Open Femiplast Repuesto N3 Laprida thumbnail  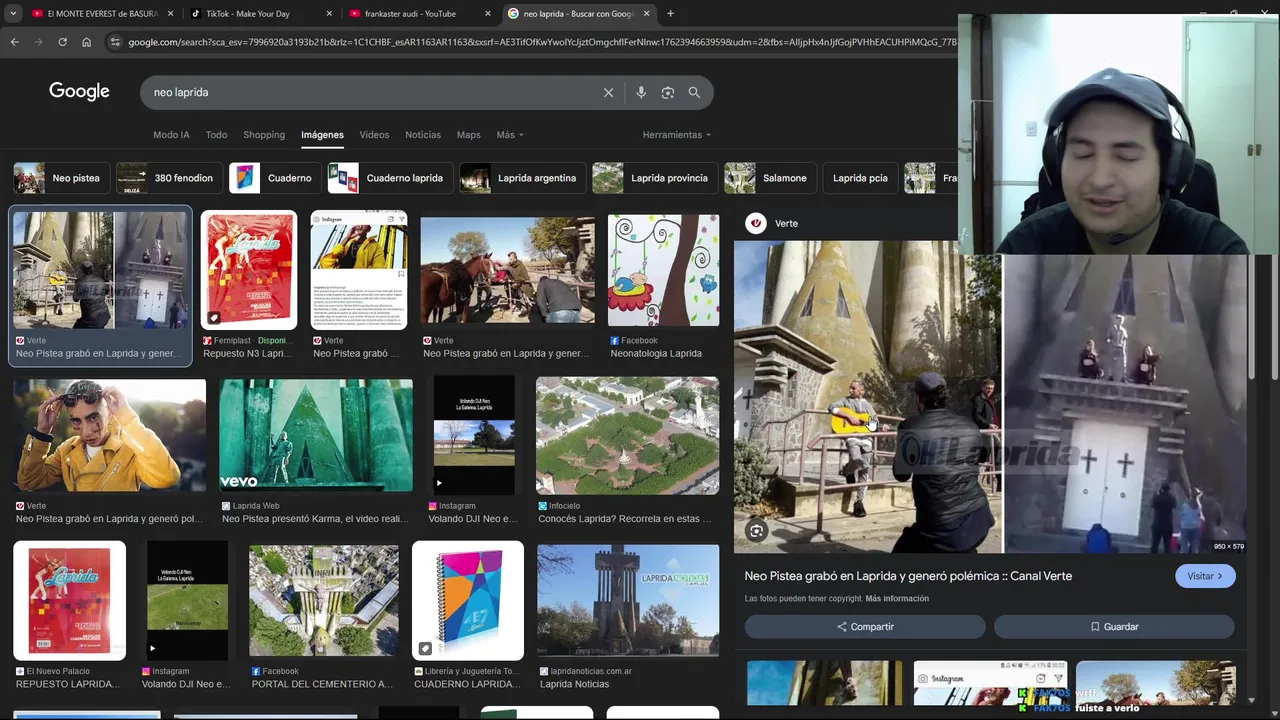point(249,270)
